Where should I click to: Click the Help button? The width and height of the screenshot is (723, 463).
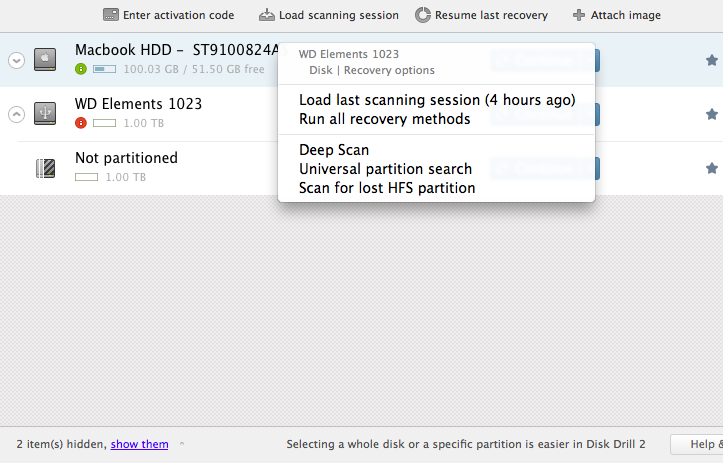697,444
